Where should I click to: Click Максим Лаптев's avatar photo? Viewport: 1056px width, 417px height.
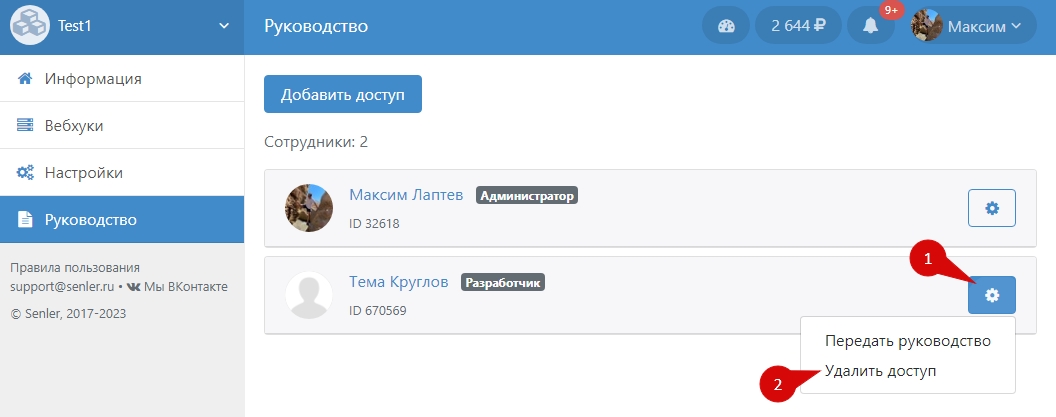pyautogui.click(x=309, y=208)
